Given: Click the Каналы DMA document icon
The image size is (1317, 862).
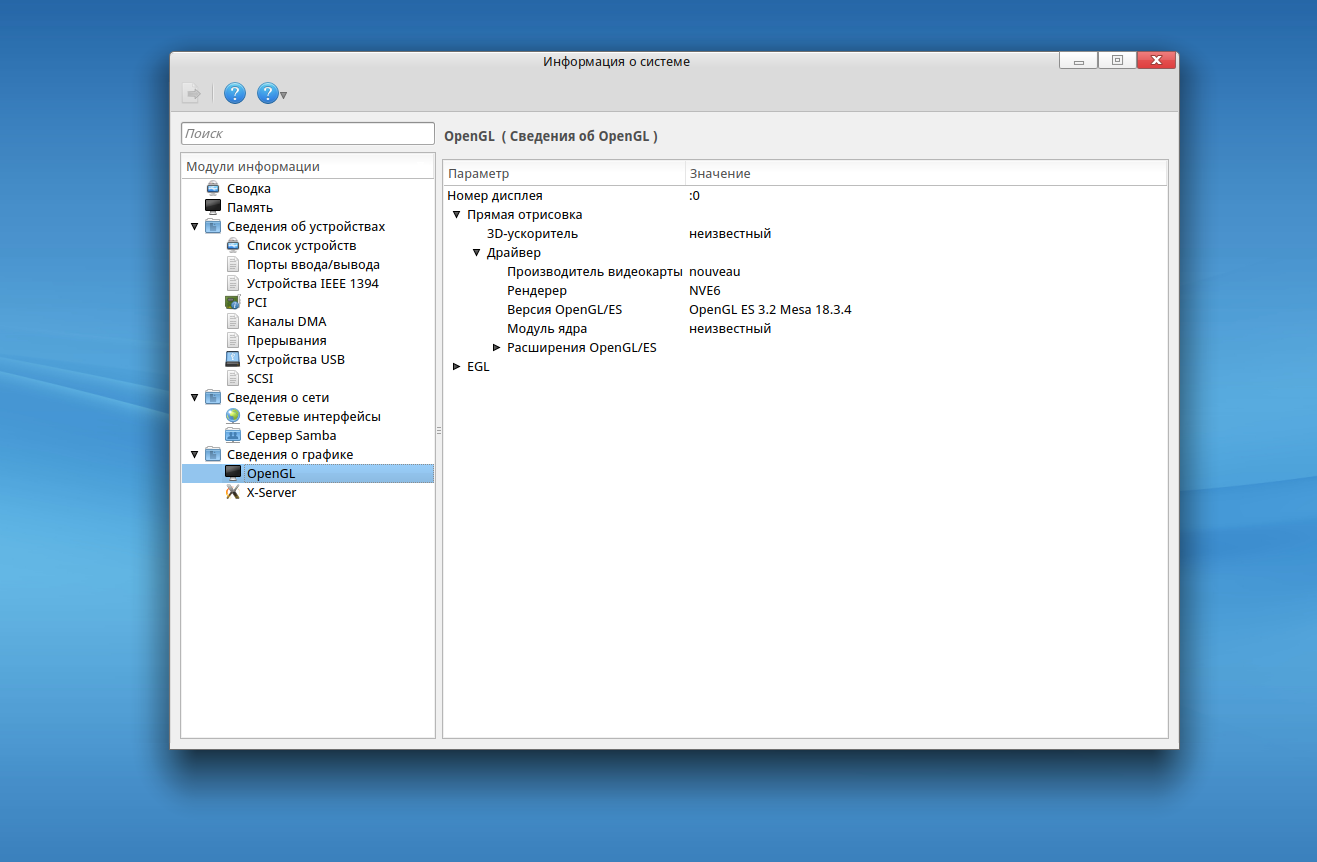Looking at the screenshot, I should coord(233,321).
